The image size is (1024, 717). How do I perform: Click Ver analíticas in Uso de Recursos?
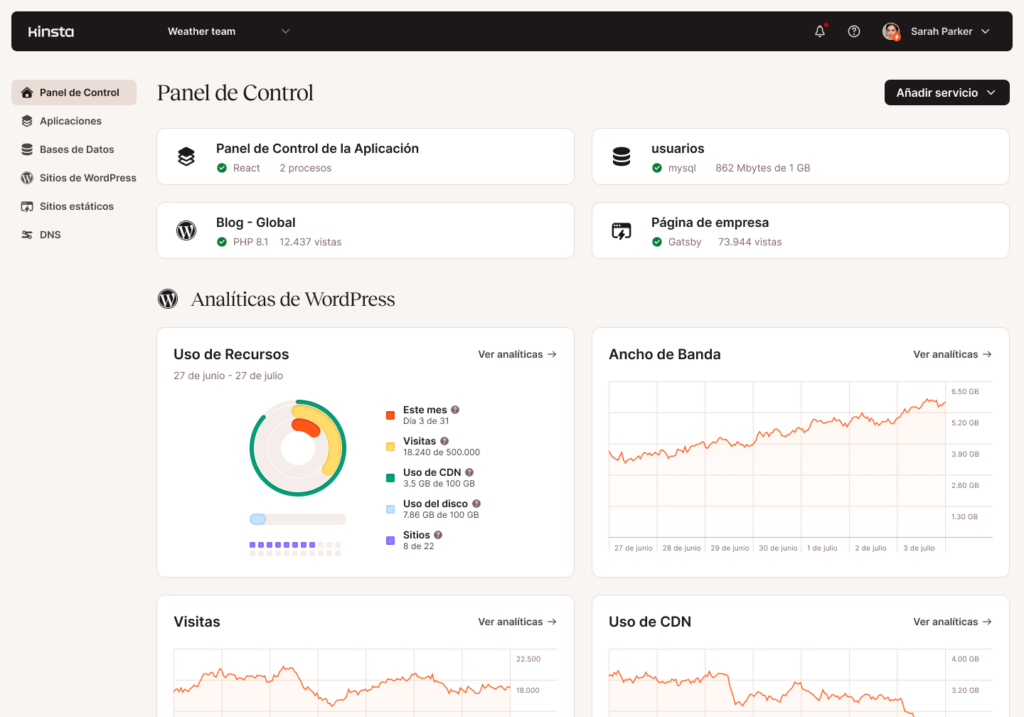[517, 354]
